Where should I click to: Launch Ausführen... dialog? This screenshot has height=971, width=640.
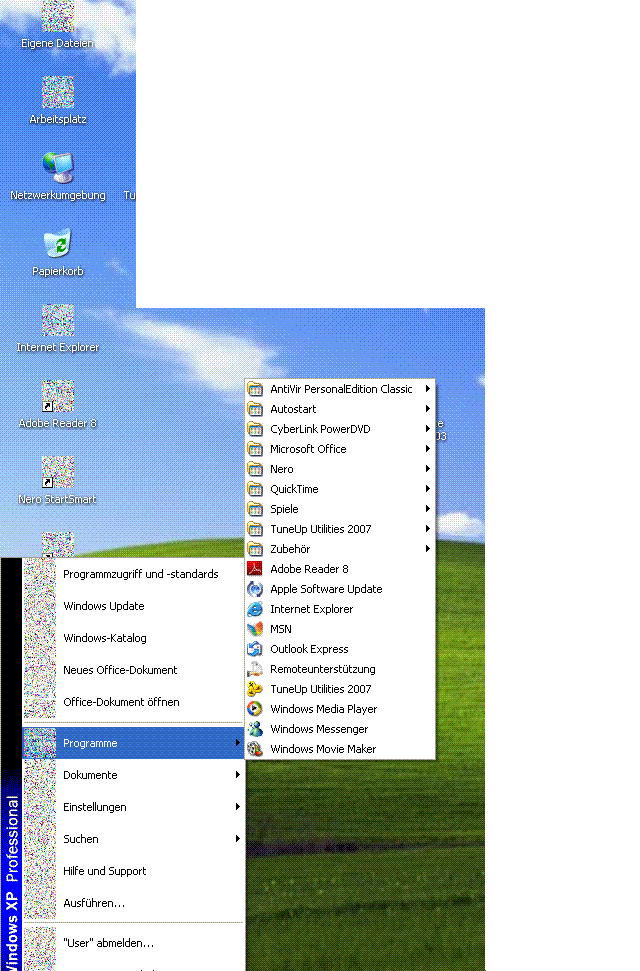click(x=133, y=903)
